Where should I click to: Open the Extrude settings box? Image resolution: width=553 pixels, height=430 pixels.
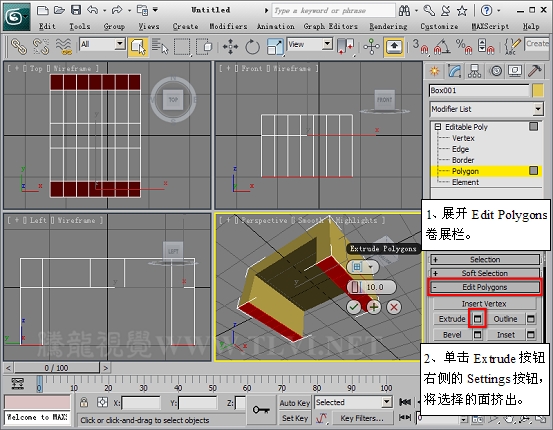click(477, 319)
